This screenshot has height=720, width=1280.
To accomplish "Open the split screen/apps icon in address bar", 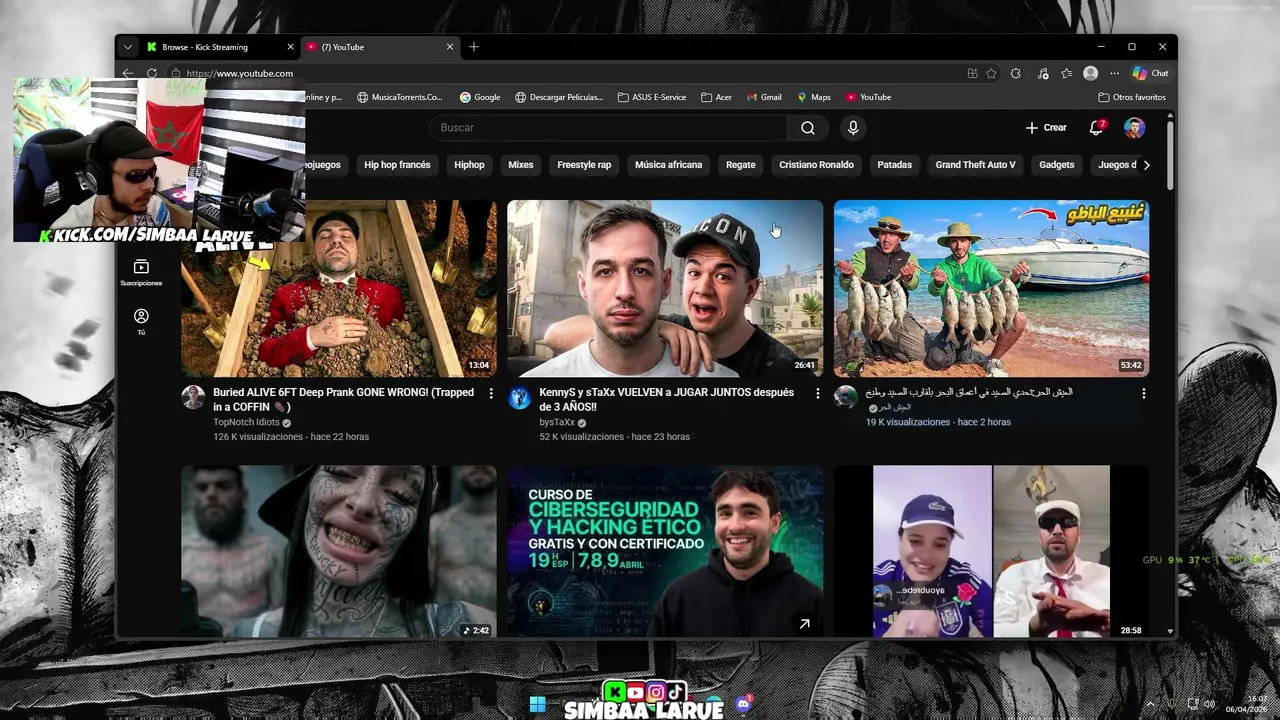I will point(972,73).
